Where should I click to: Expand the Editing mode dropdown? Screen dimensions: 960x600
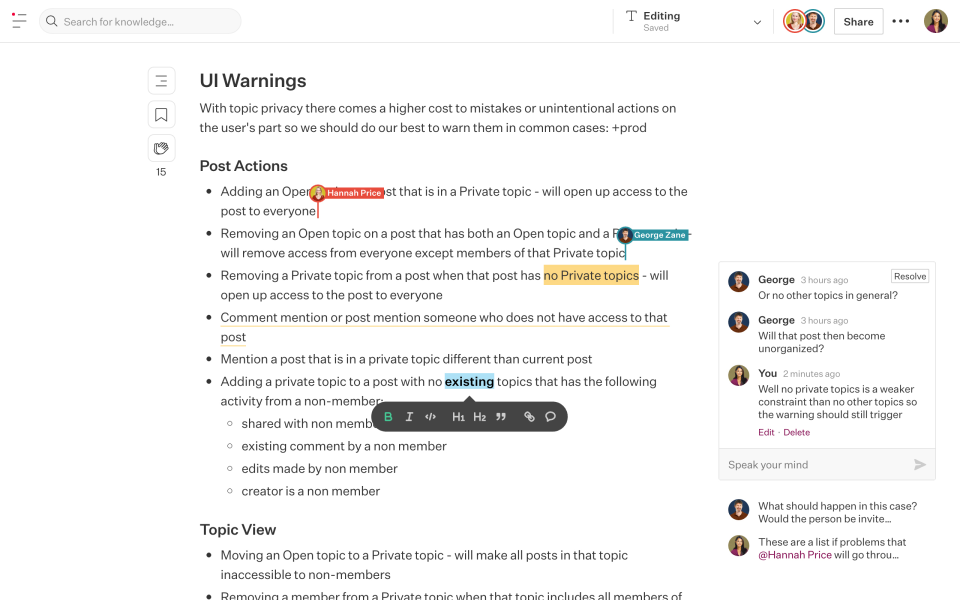pos(758,20)
